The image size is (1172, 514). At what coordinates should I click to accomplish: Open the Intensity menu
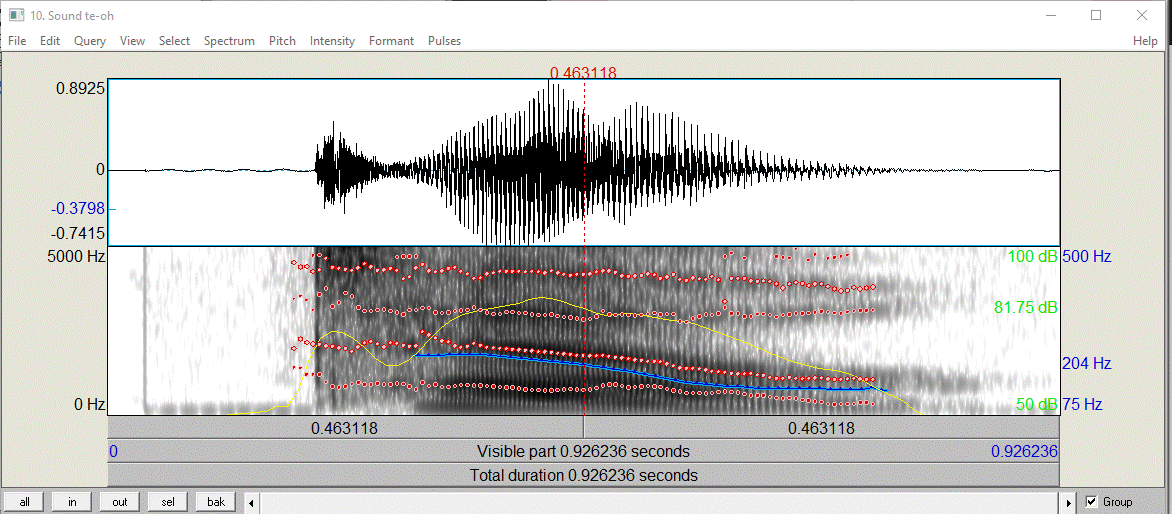coord(332,41)
